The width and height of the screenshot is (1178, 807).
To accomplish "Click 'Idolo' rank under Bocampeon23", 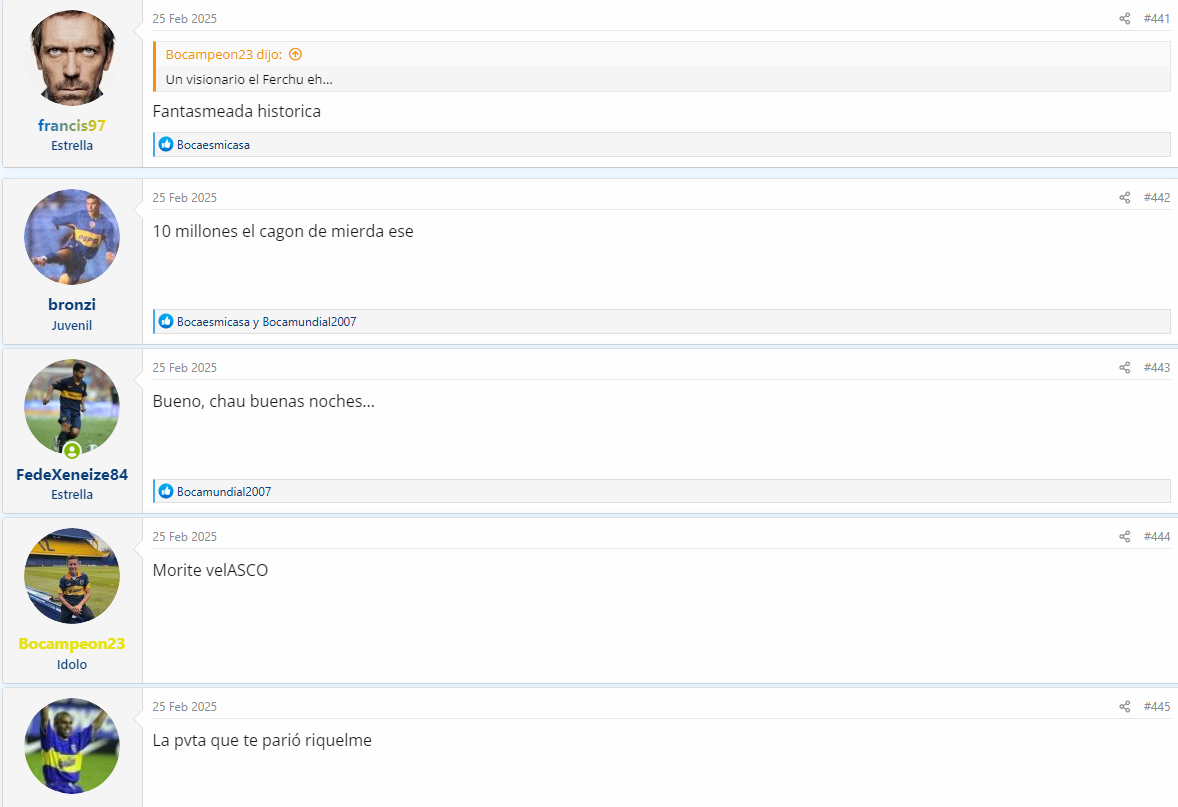I will (72, 664).
